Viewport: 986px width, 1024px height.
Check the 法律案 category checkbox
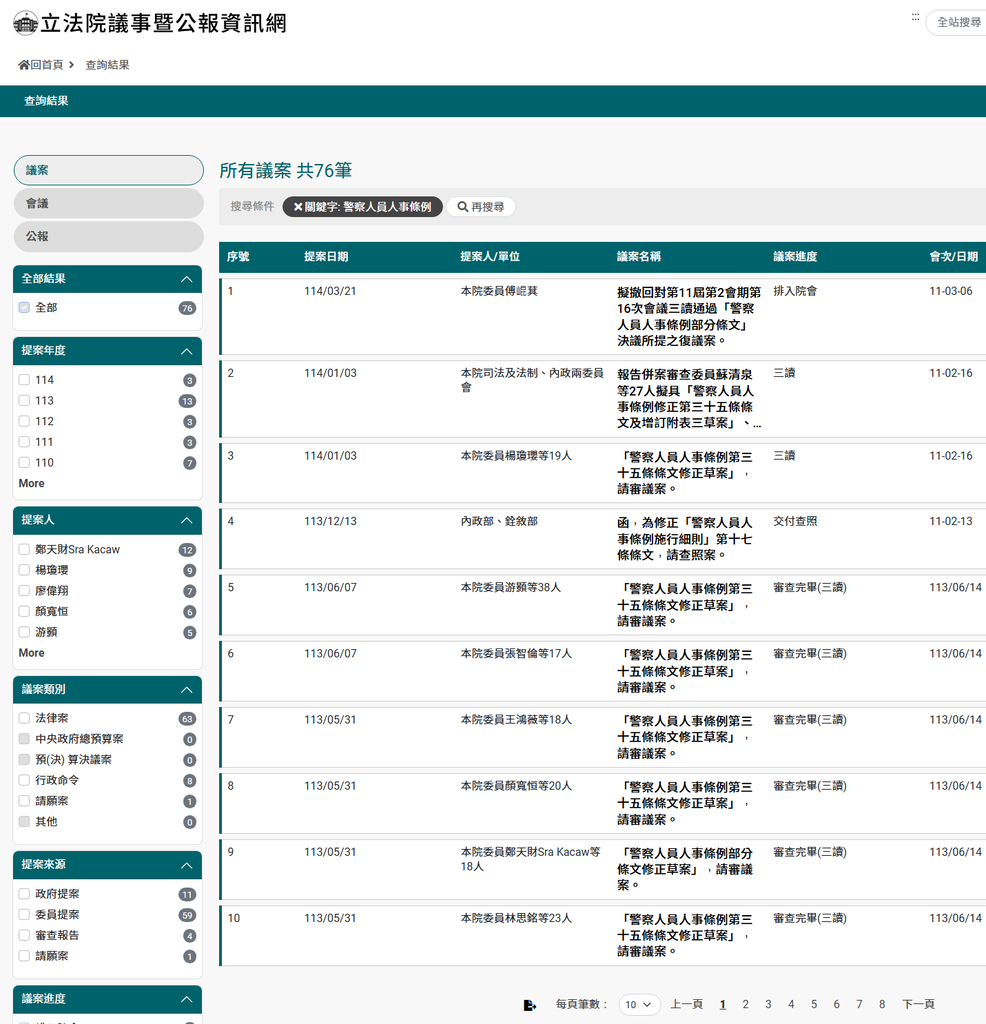coord(24,718)
